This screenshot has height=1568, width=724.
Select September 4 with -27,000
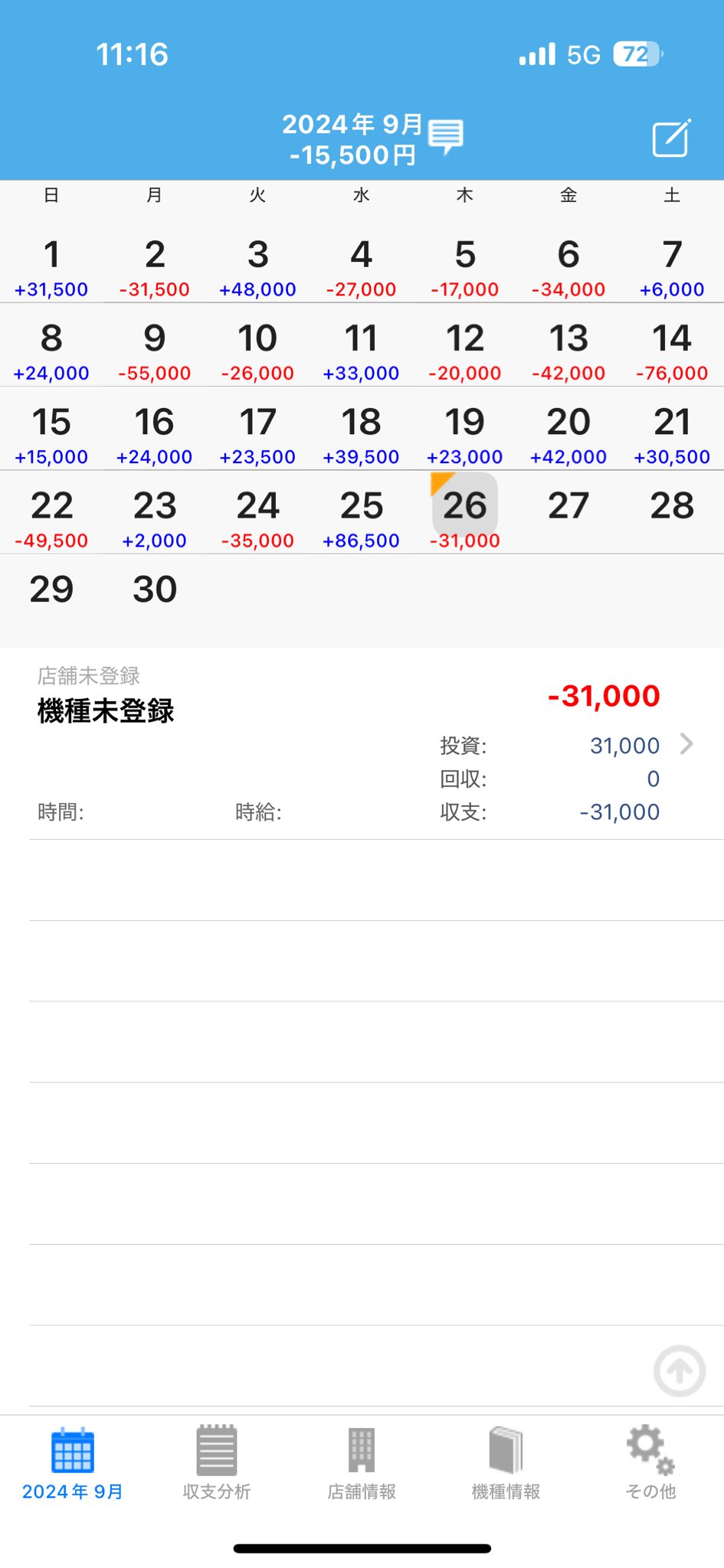pos(362,266)
